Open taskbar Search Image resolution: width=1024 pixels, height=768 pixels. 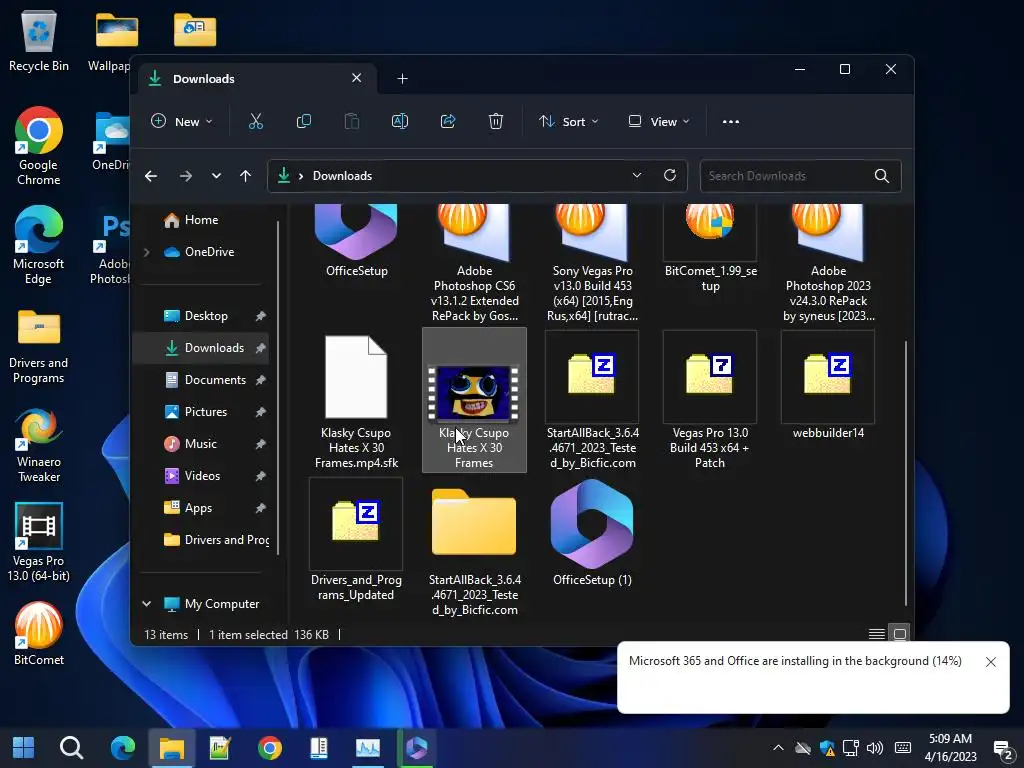71,748
